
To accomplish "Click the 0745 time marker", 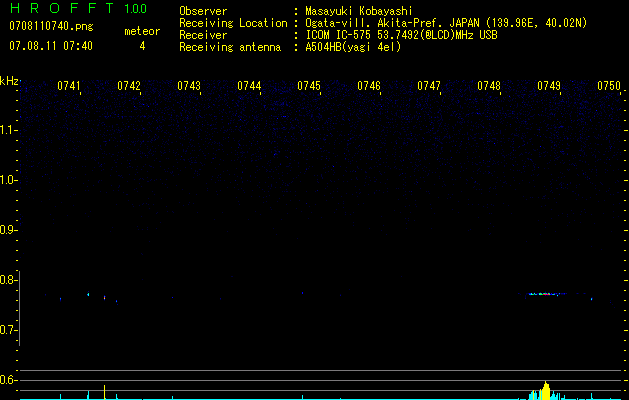I will pos(309,86).
